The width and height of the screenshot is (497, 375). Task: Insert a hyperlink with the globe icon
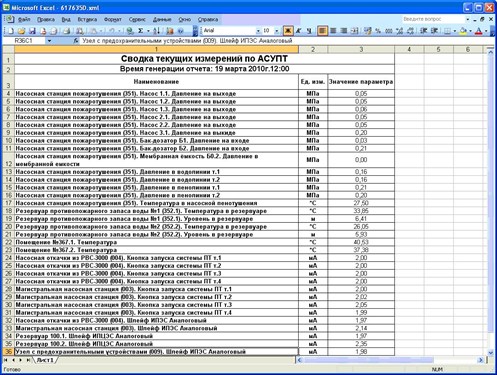(x=130, y=31)
